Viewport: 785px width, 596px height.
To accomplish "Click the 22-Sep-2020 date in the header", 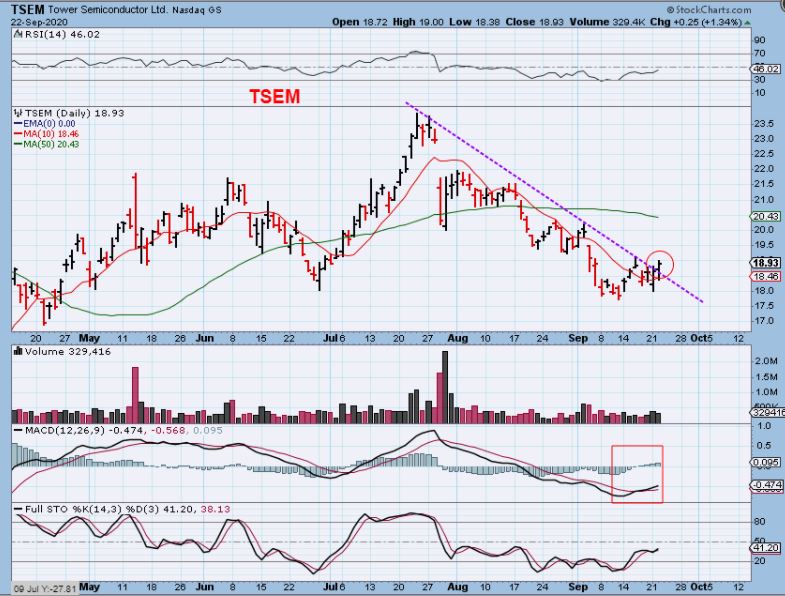I will click(39, 23).
